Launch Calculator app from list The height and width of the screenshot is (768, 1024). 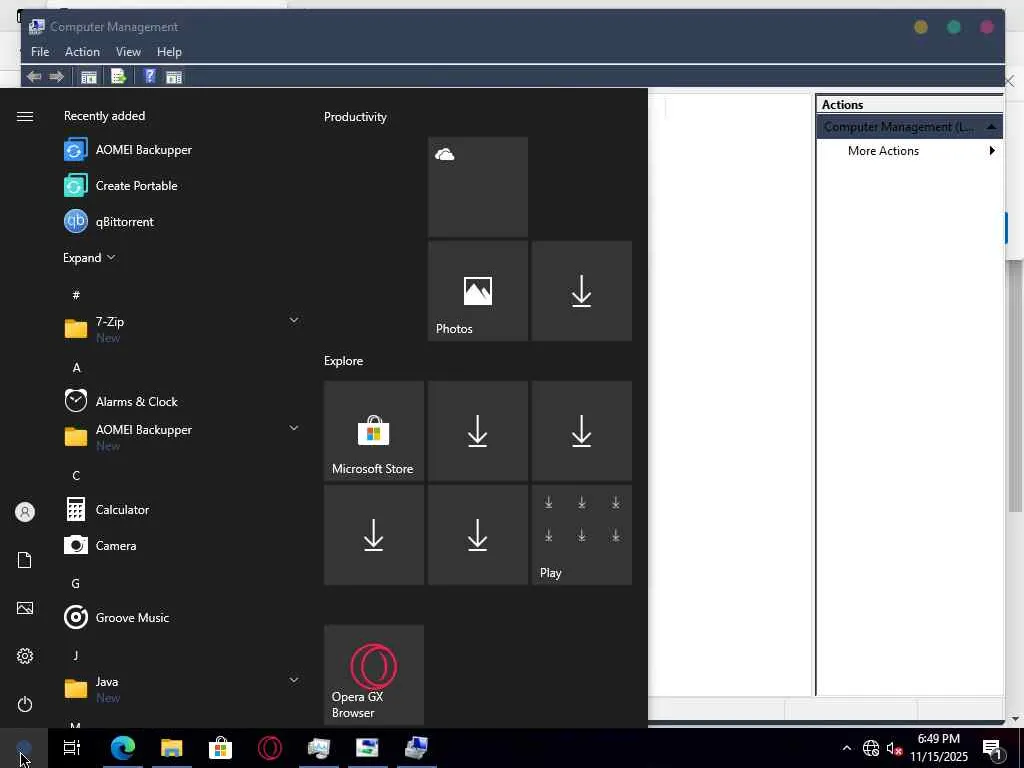point(106,509)
